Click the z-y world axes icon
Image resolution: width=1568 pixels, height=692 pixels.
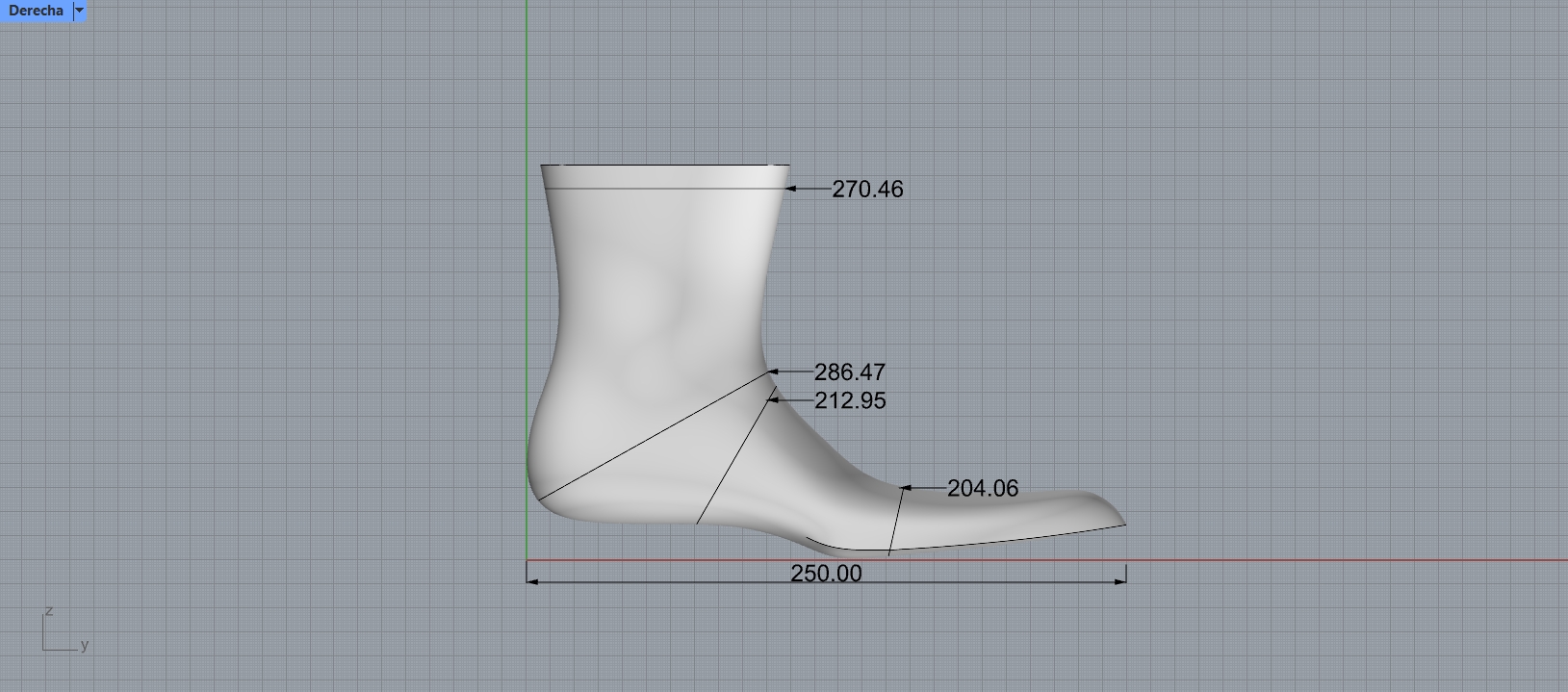click(65, 630)
